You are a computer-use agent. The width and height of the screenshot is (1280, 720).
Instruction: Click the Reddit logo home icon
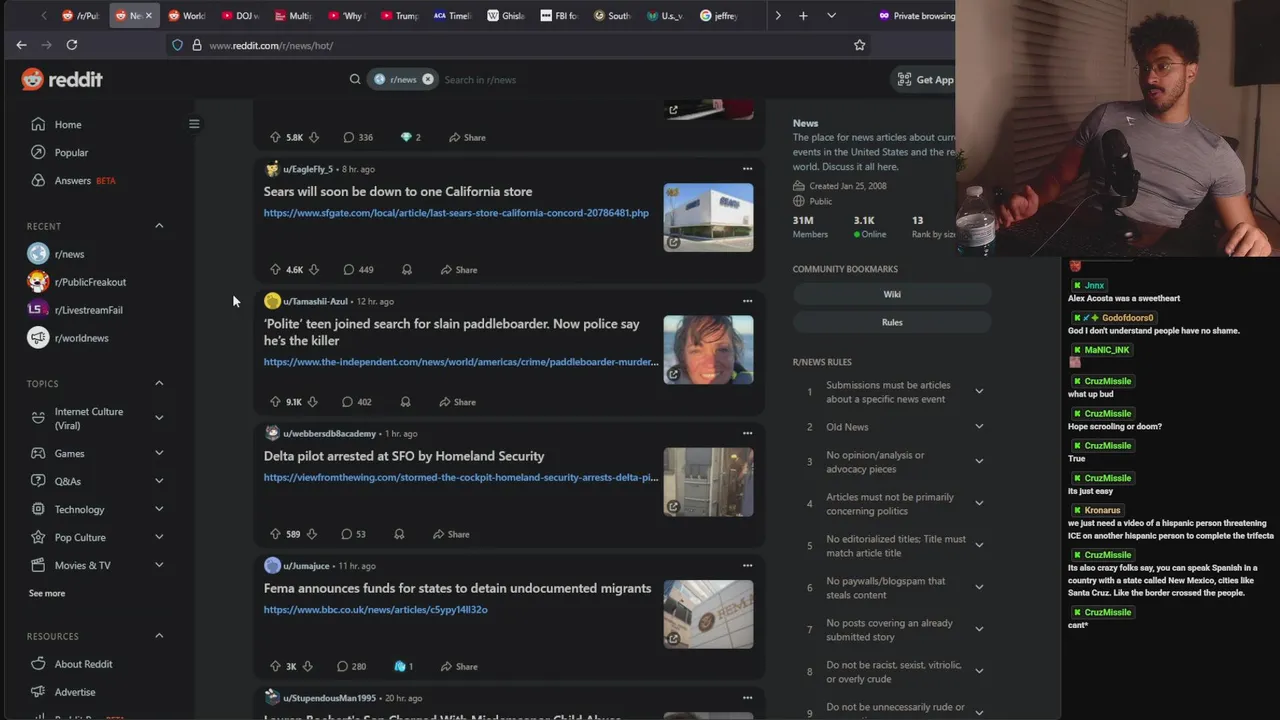coord(62,80)
